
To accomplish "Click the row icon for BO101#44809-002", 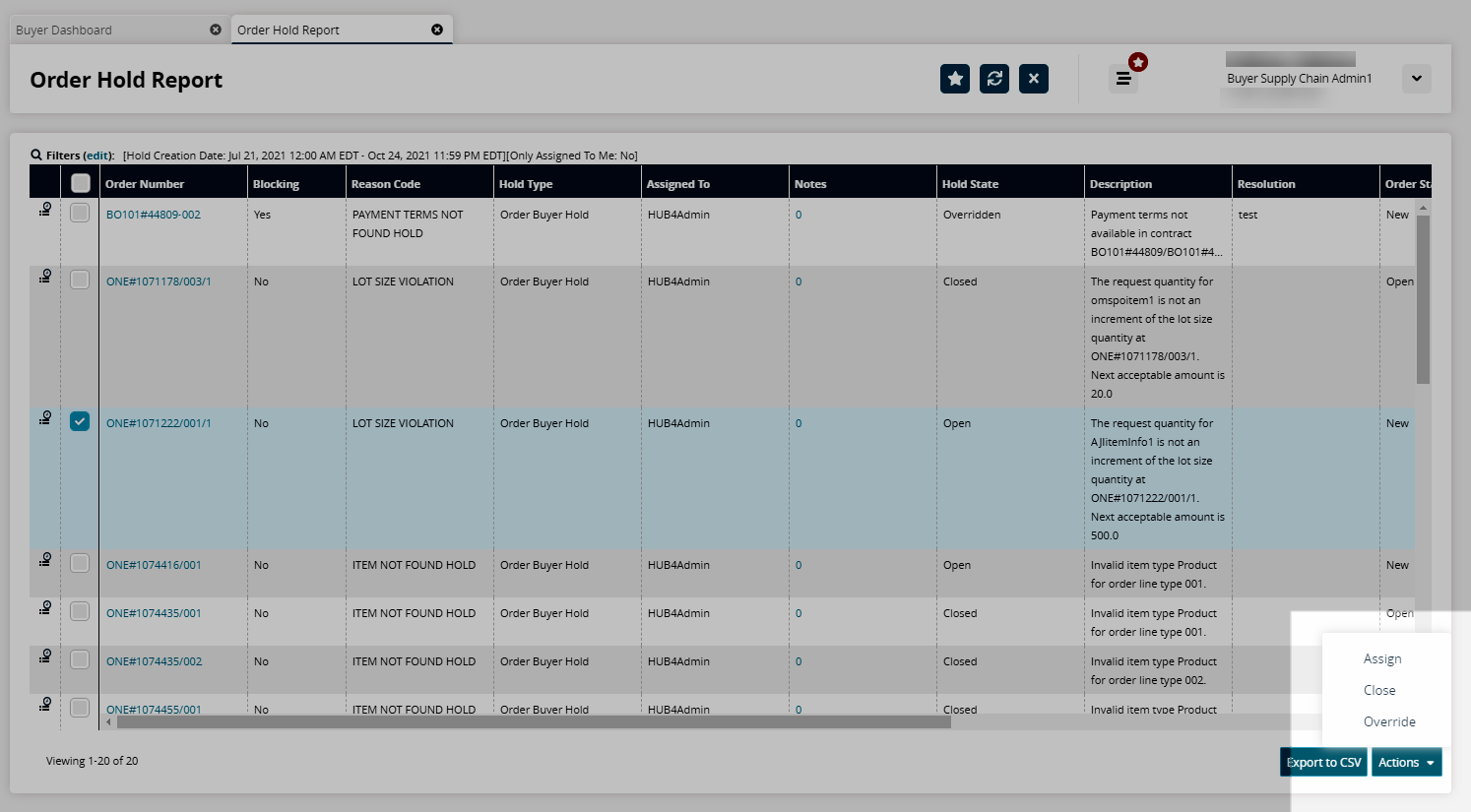I will (x=45, y=210).
